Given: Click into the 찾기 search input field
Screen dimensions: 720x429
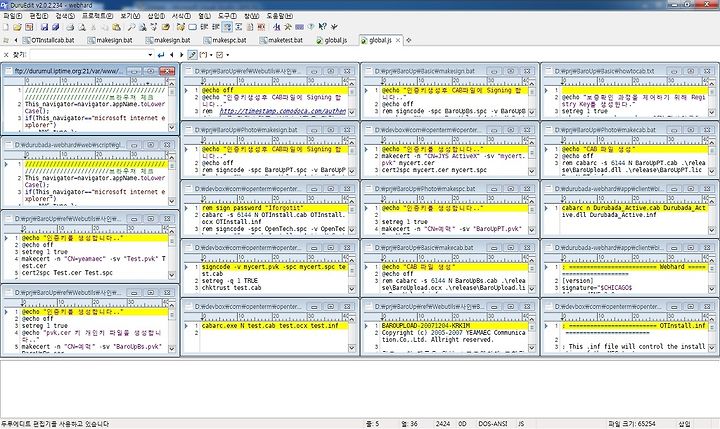Looking at the screenshot, I should pyautogui.click(x=89, y=55).
